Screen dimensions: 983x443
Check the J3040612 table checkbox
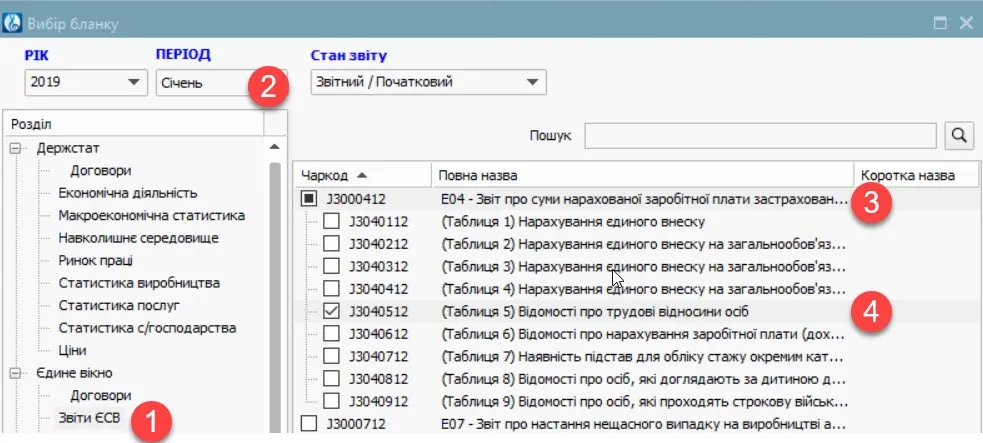click(331, 334)
